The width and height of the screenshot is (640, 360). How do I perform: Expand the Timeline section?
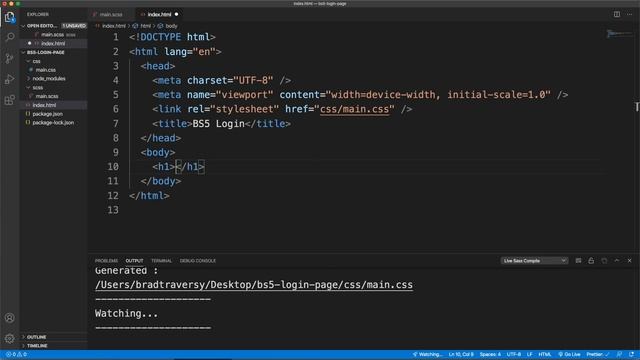(x=37, y=346)
